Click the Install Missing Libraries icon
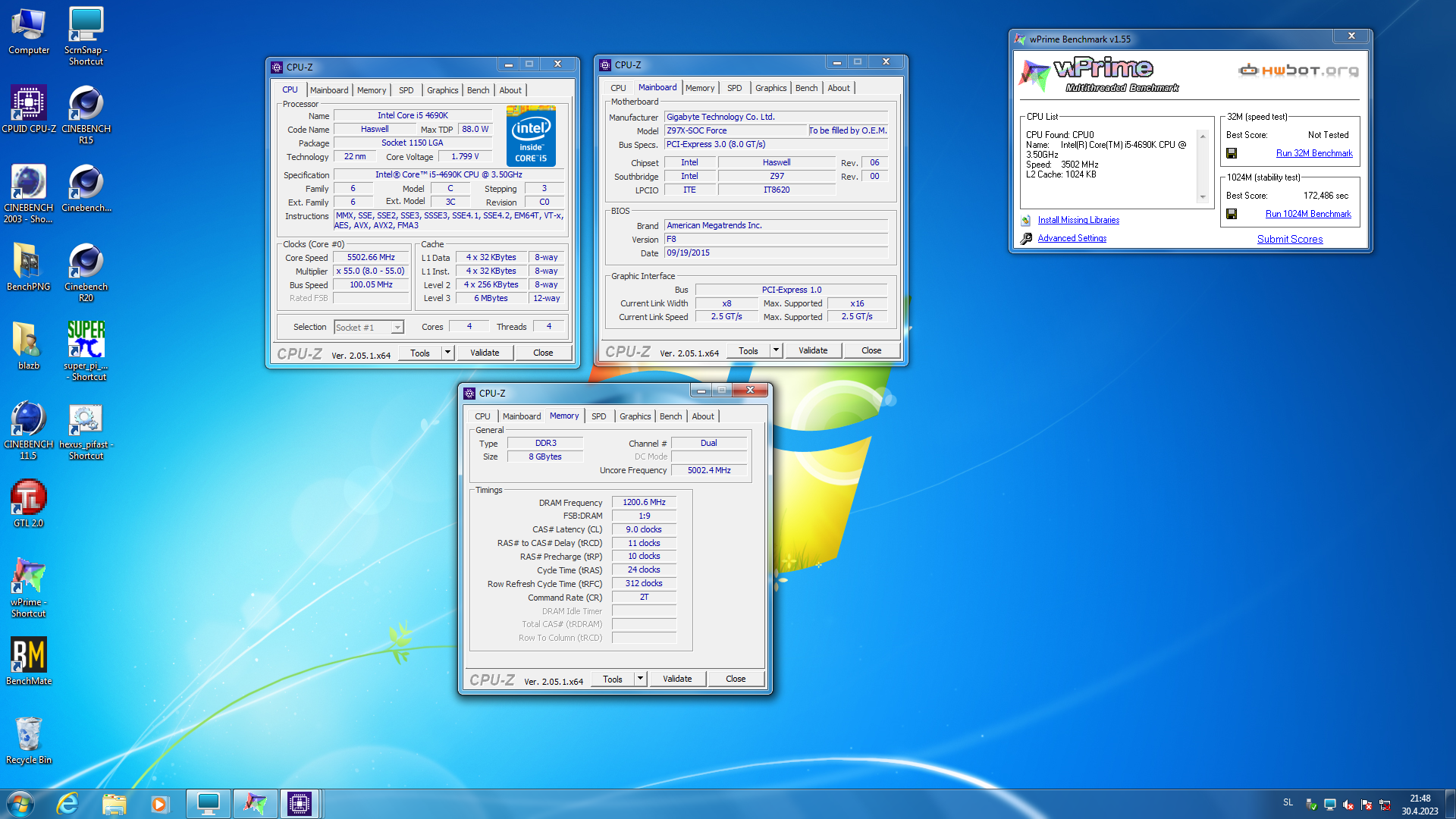This screenshot has height=819, width=1456. (1026, 220)
